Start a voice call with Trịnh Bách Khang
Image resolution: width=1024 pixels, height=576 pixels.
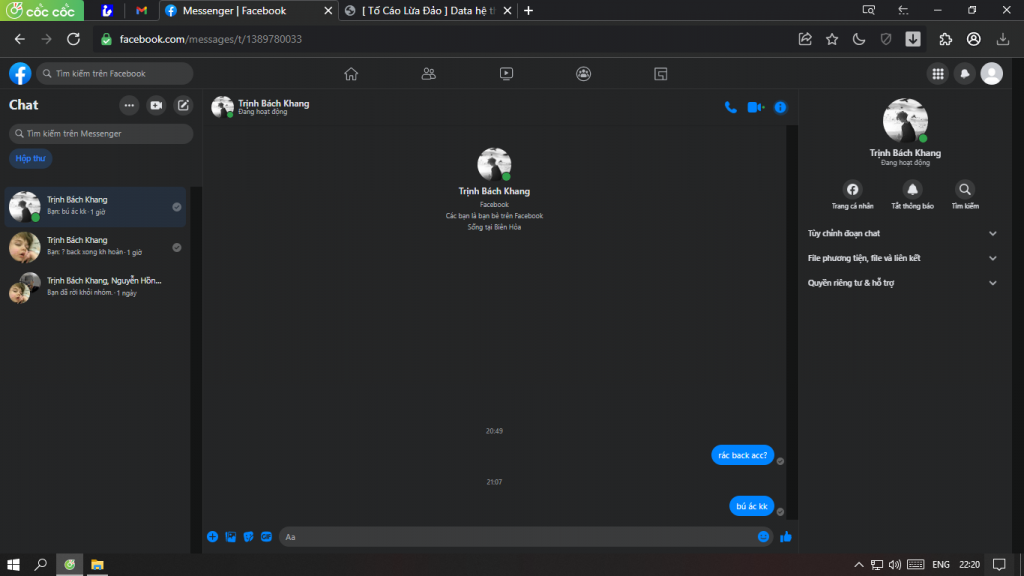coord(731,107)
